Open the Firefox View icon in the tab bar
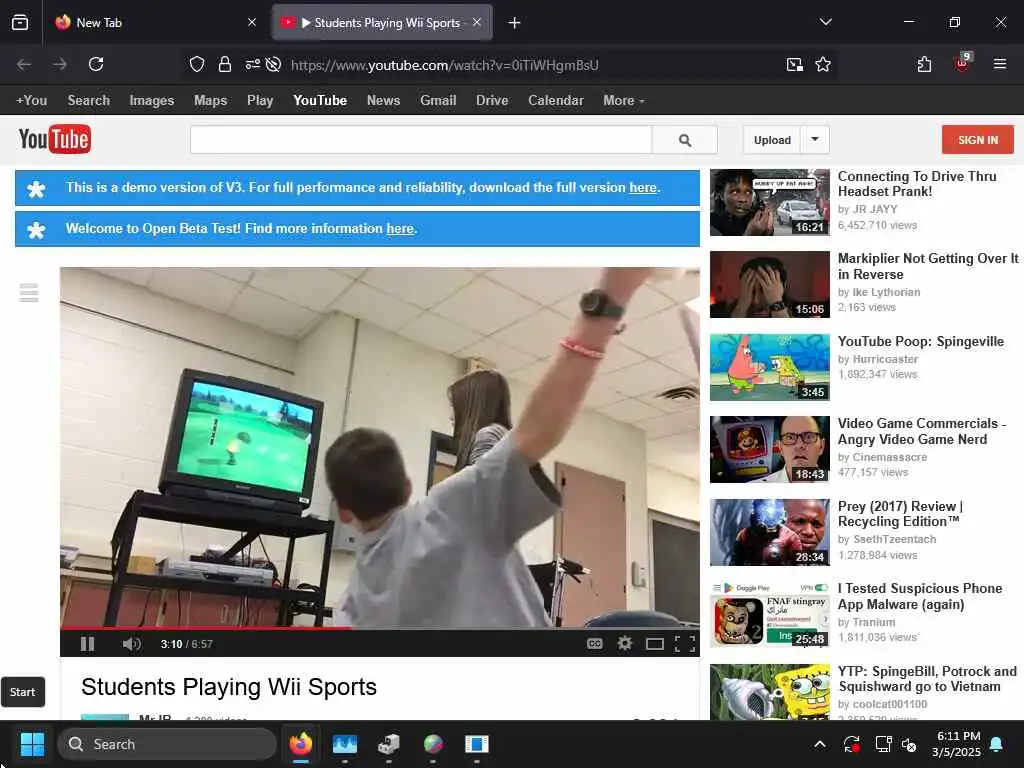The height and width of the screenshot is (768, 1024). [x=20, y=23]
